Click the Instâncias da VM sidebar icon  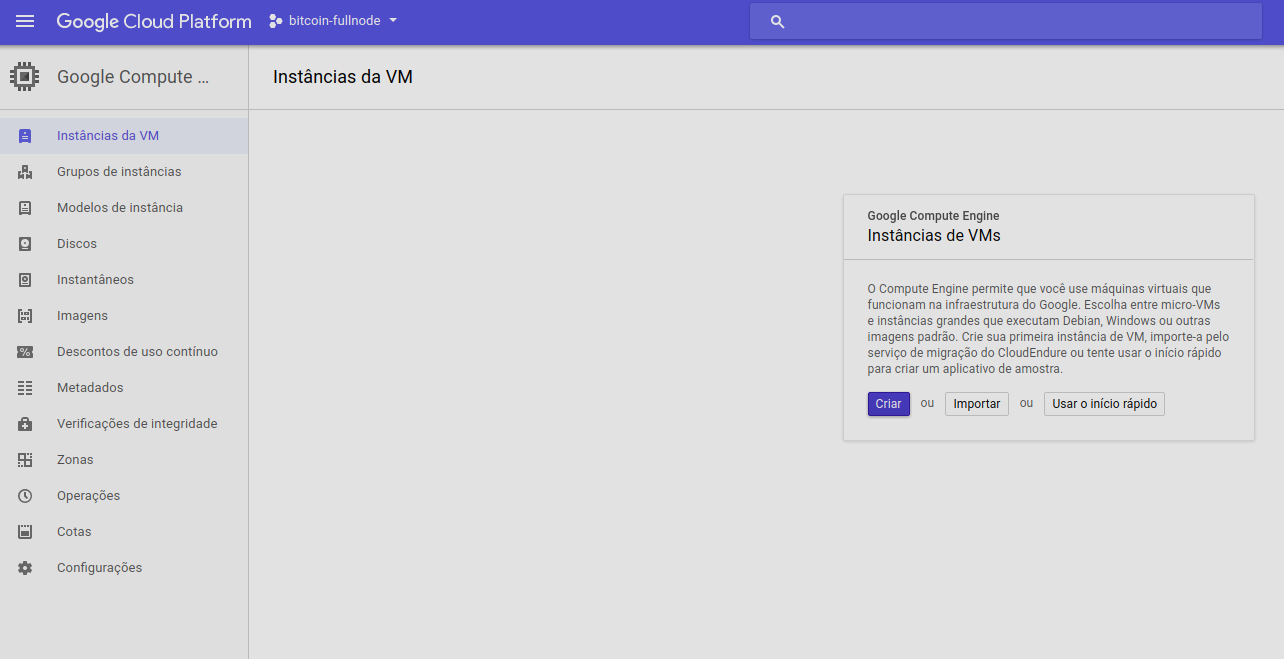25,136
